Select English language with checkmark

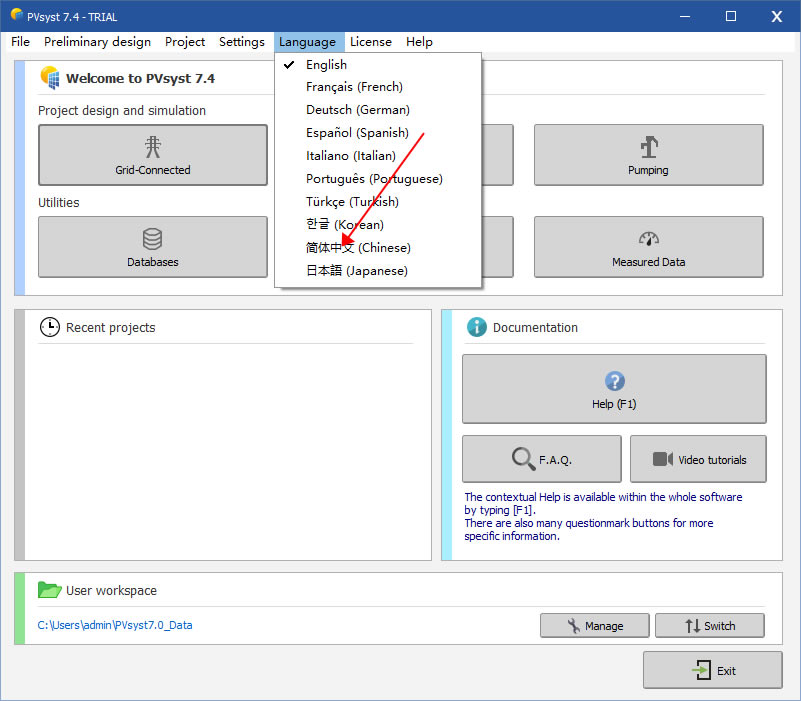tap(326, 65)
